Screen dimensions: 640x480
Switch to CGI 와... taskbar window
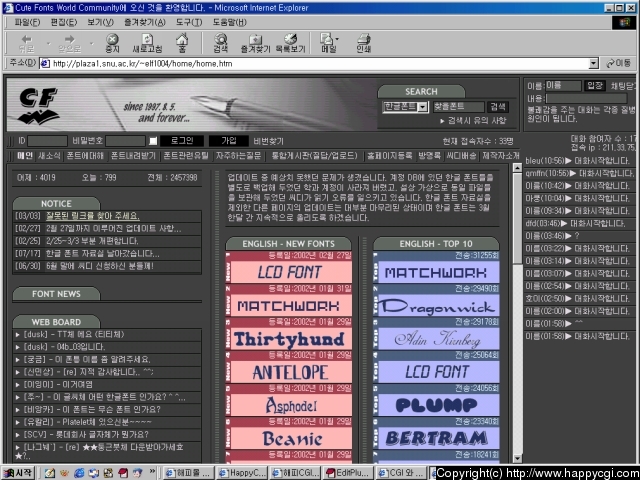point(401,473)
